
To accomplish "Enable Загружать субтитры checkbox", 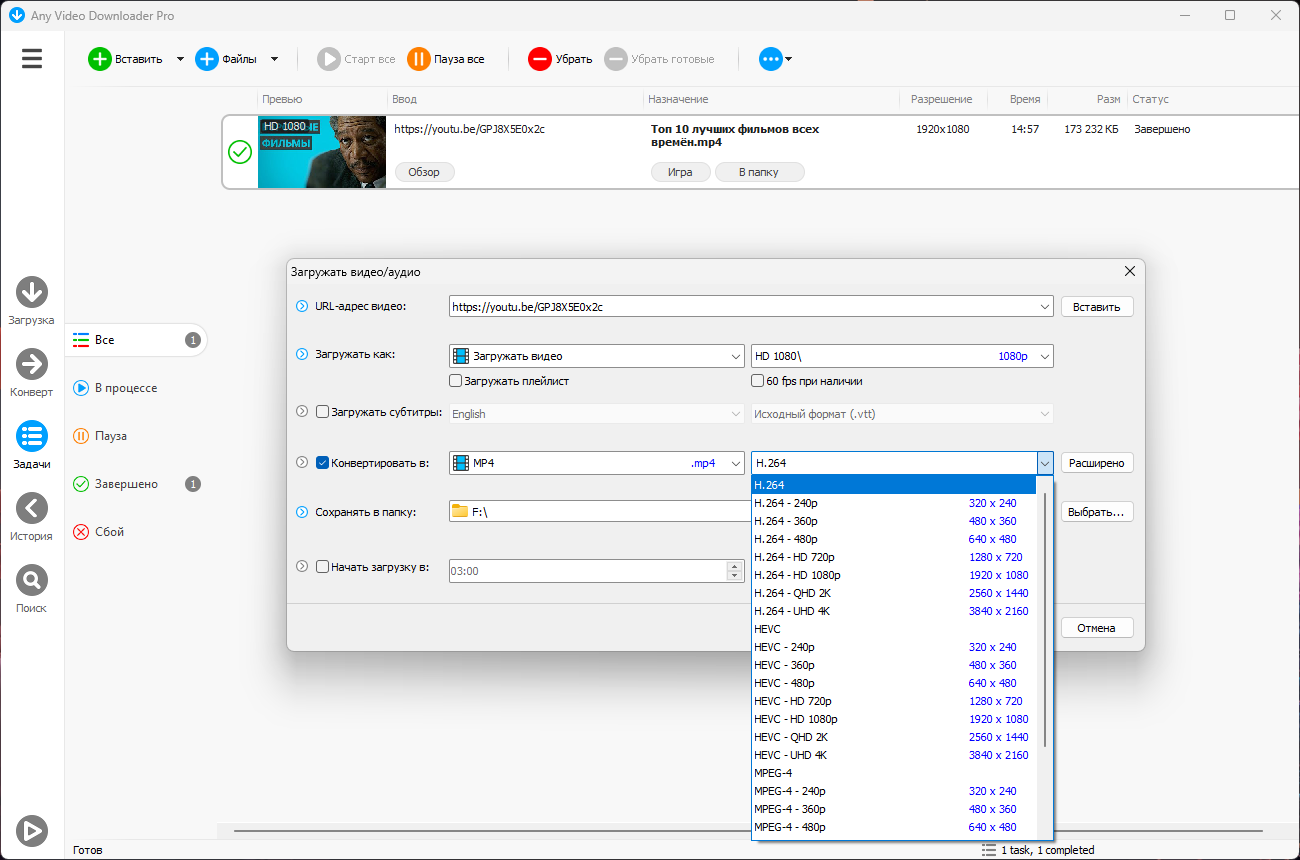I will click(322, 411).
